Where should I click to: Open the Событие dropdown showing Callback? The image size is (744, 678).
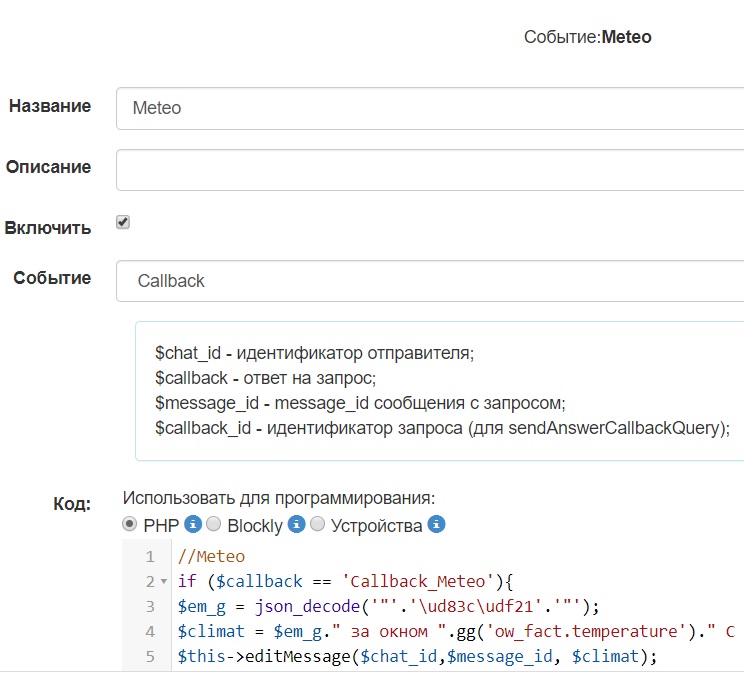[430, 281]
